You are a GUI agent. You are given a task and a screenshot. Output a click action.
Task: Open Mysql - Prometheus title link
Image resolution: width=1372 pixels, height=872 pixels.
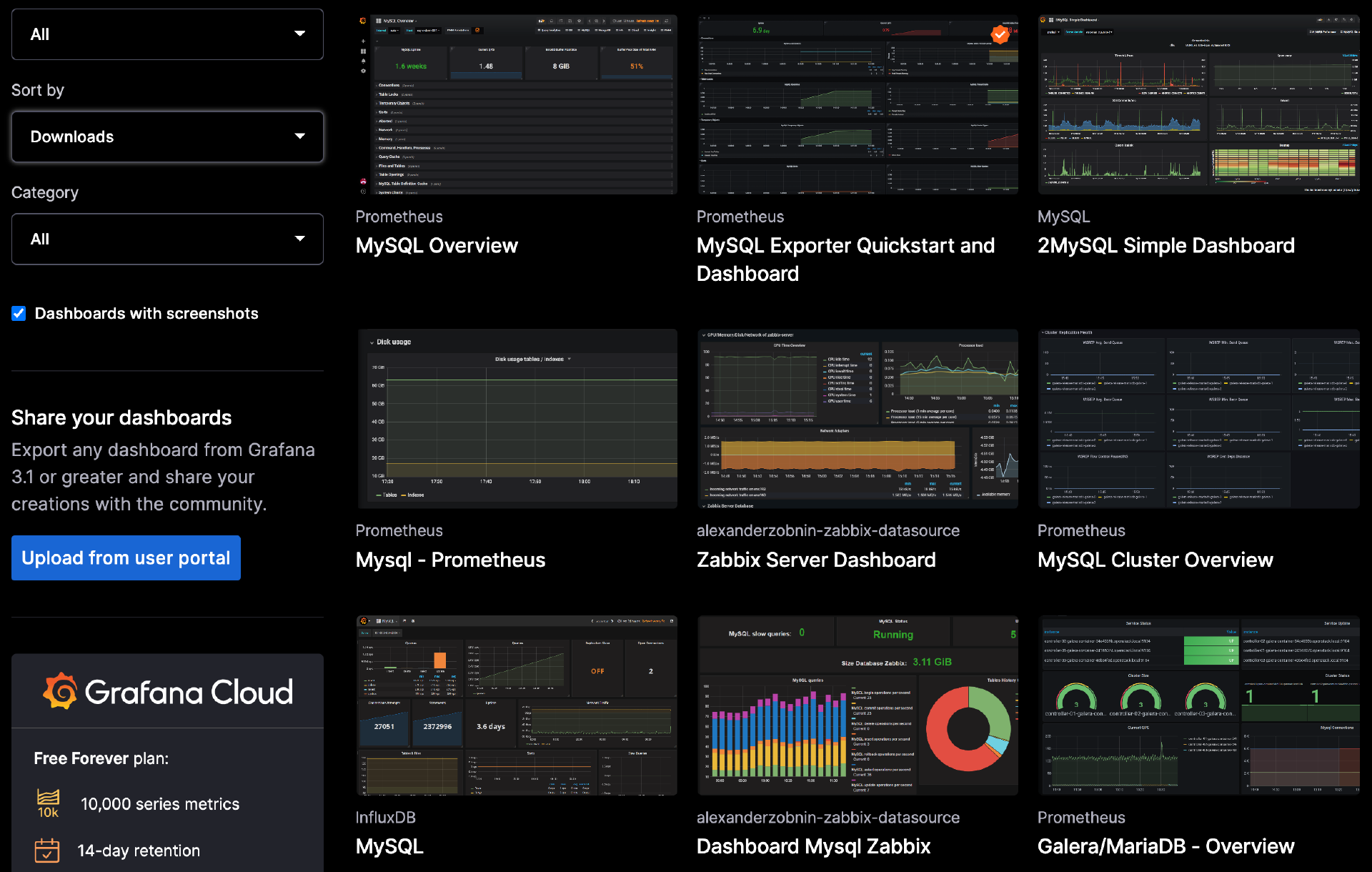click(x=450, y=560)
